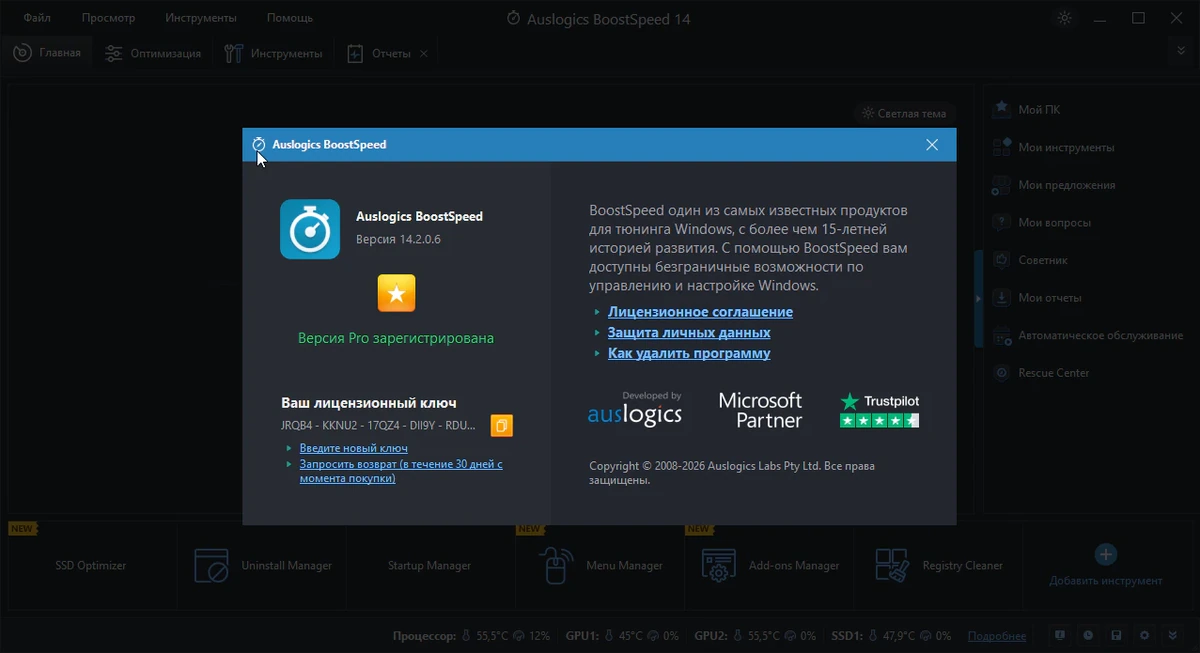The width and height of the screenshot is (1200, 653).
Task: Open Мои вопросы in the sidebar
Action: coord(1042,222)
